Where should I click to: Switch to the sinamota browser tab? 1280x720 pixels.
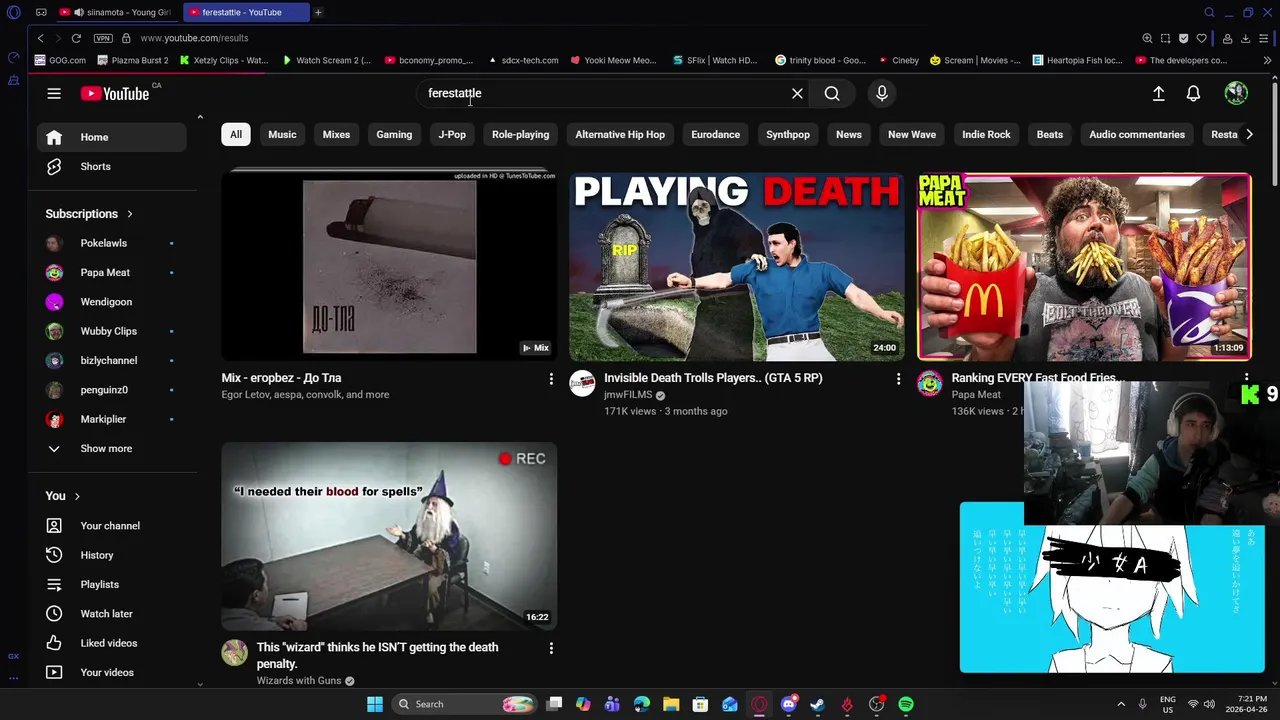pyautogui.click(x=116, y=12)
